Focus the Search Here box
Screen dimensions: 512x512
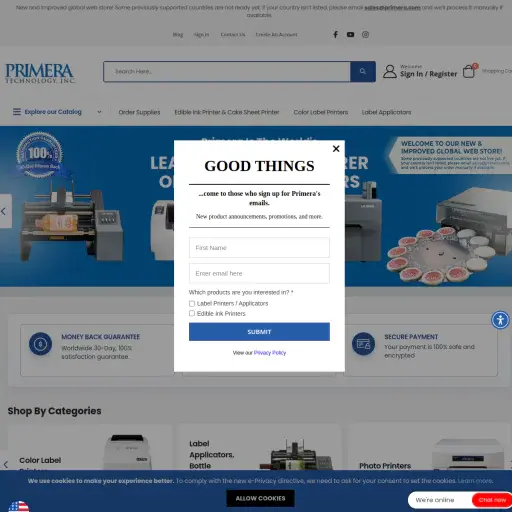tap(227, 71)
